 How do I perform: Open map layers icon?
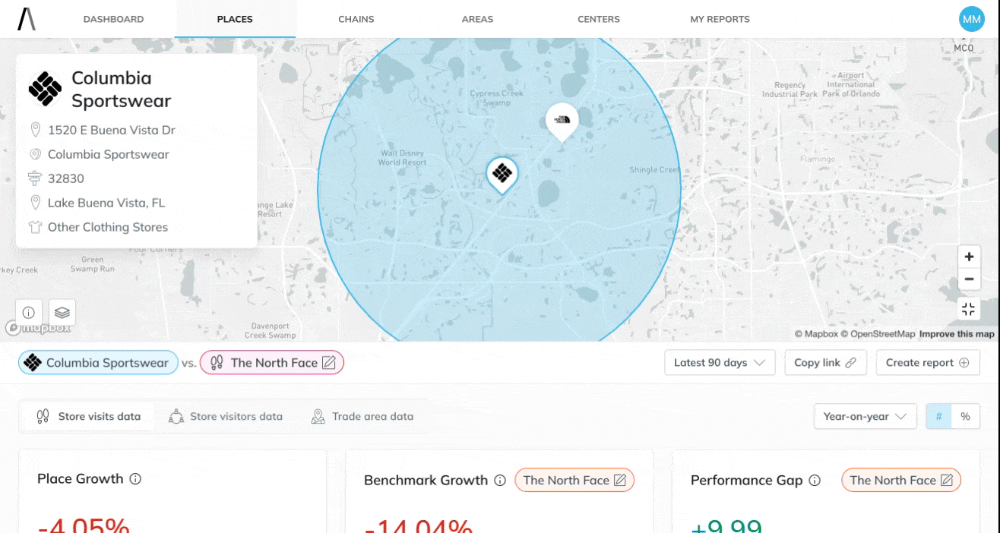coord(62,312)
